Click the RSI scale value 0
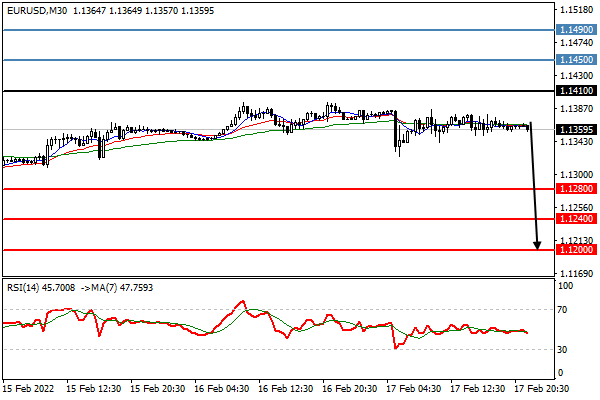 561,372
